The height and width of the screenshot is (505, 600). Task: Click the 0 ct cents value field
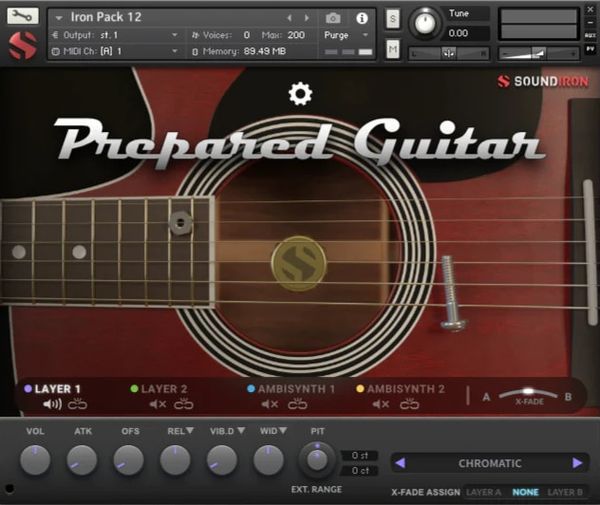point(359,471)
